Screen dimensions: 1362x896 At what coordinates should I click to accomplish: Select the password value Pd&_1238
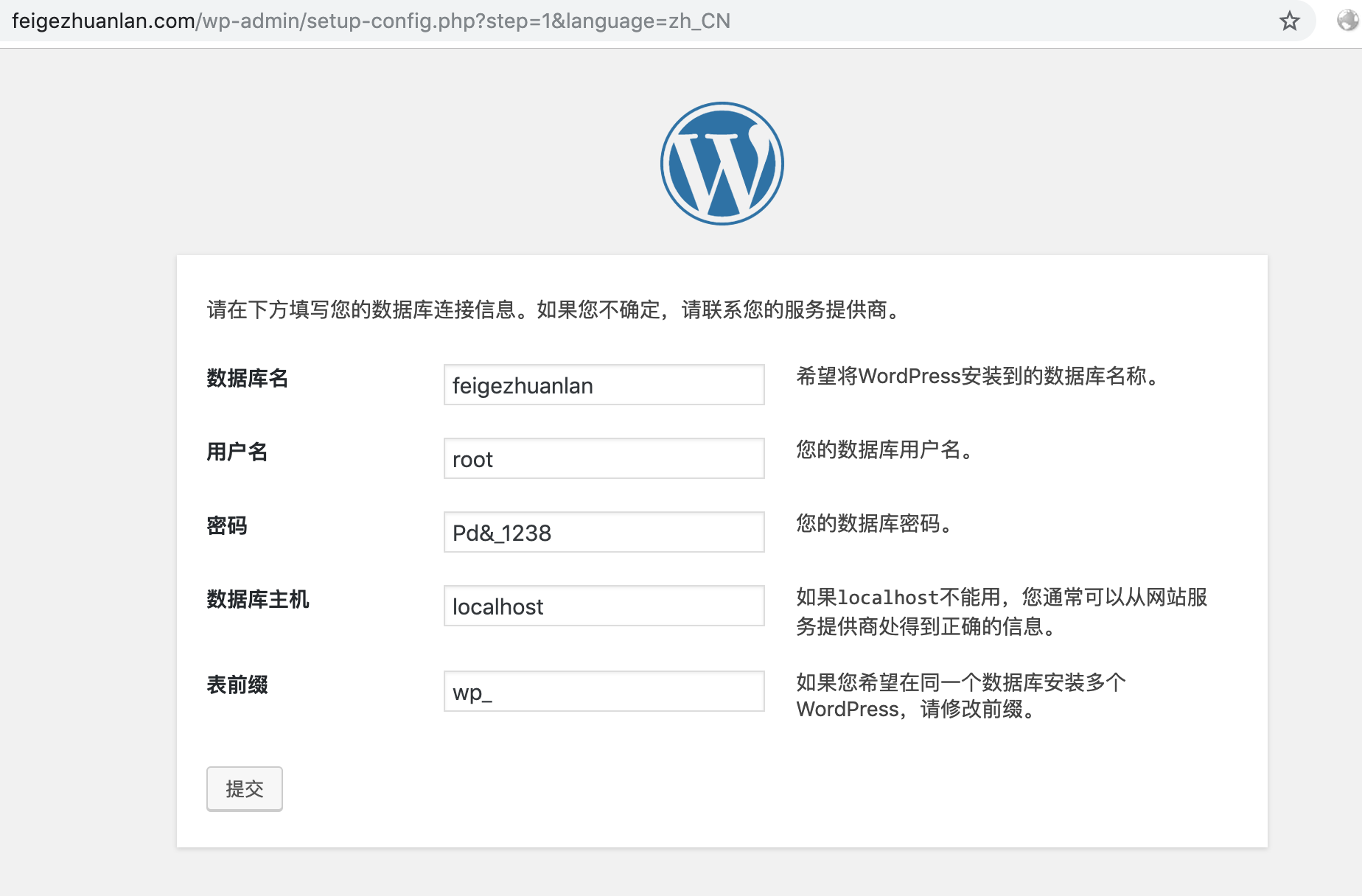tap(502, 533)
